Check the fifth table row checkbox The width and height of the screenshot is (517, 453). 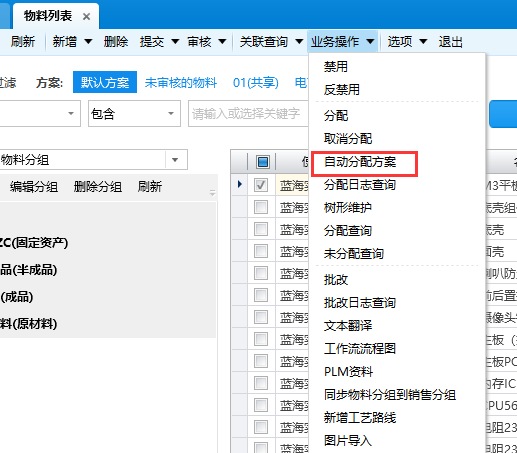261,273
